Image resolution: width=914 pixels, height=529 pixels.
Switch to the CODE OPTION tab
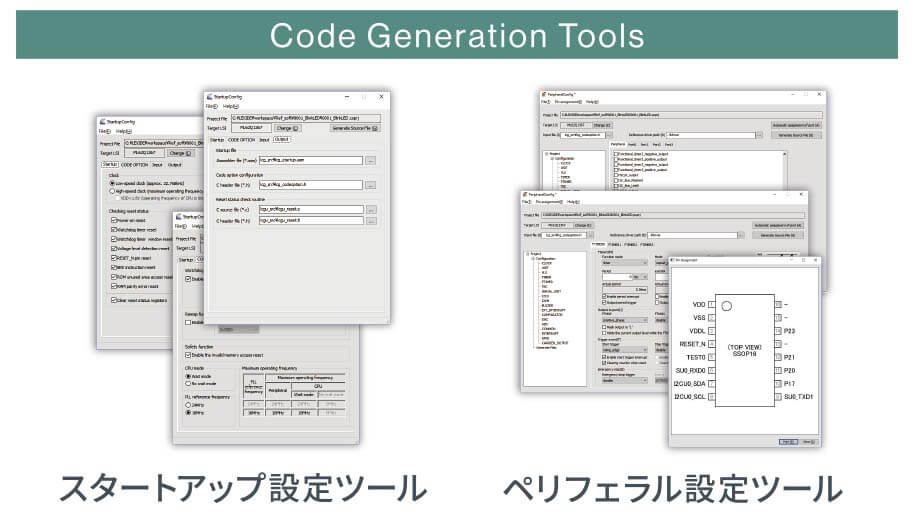coord(241,140)
